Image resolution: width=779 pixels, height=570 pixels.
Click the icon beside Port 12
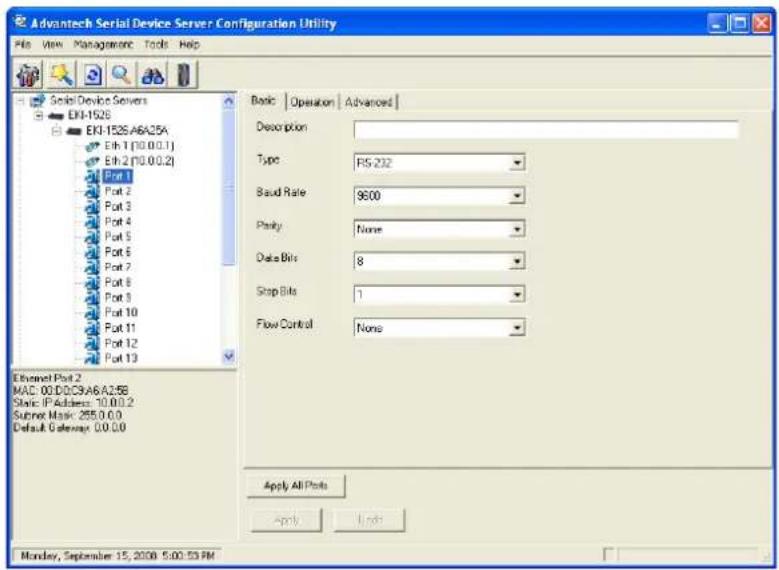click(92, 343)
